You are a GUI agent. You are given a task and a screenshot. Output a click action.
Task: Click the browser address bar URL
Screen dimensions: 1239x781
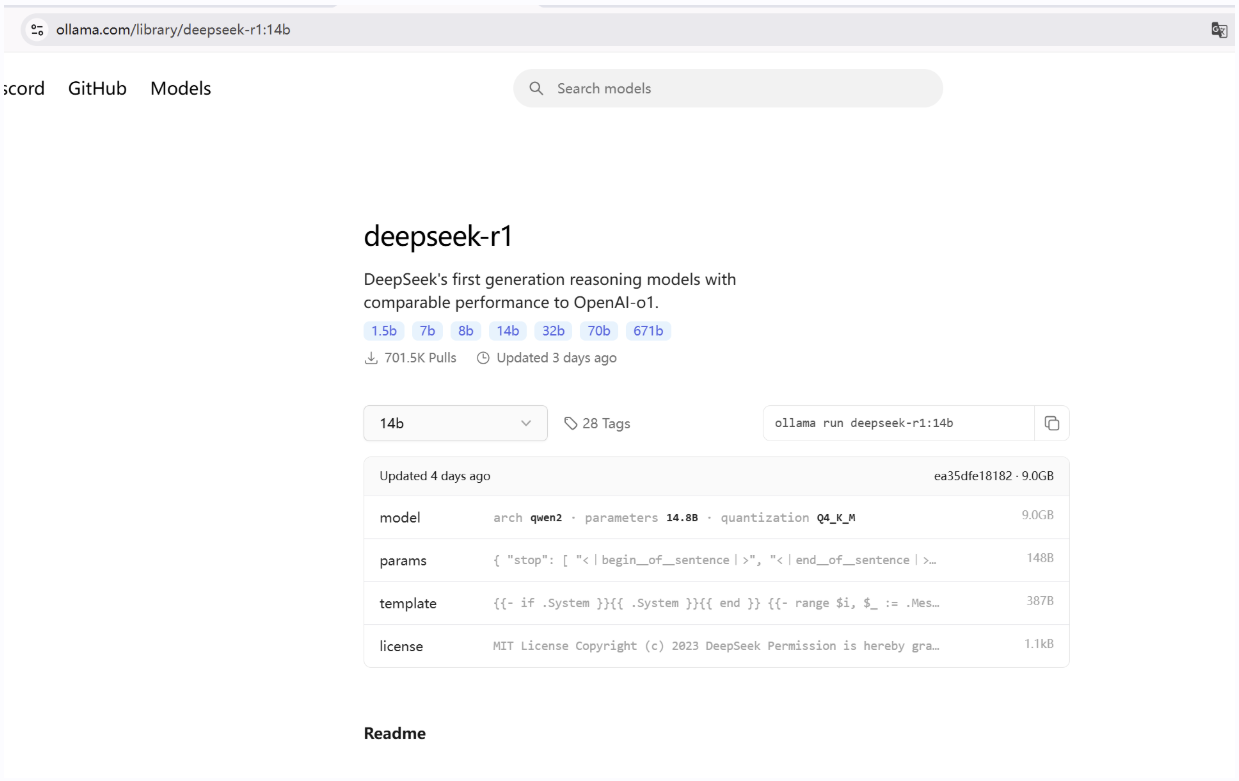(173, 30)
